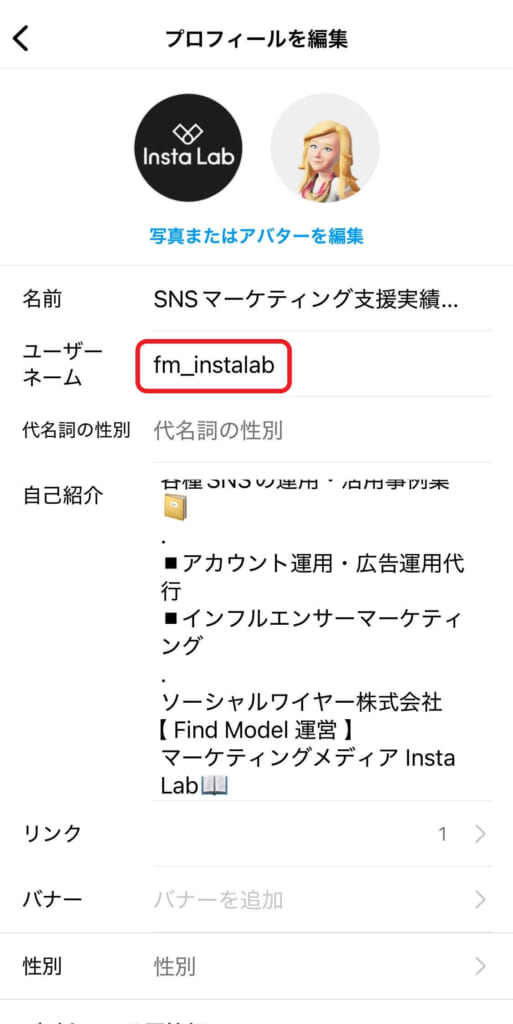Viewport: 513px width, 1024px height.
Task: Tap the 性別 value placeholder
Action: click(x=174, y=966)
